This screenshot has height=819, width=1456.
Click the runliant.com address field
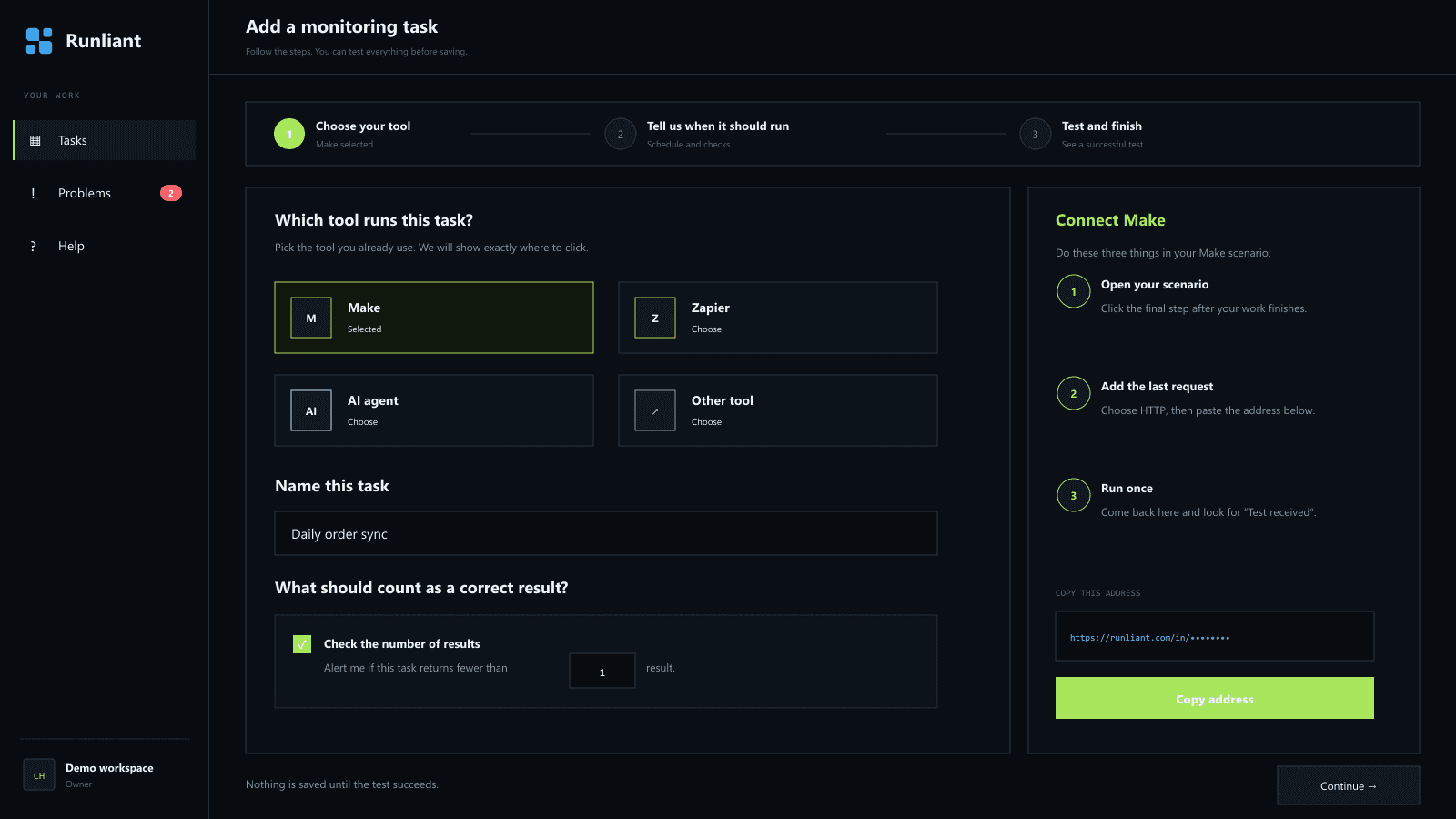point(1215,636)
